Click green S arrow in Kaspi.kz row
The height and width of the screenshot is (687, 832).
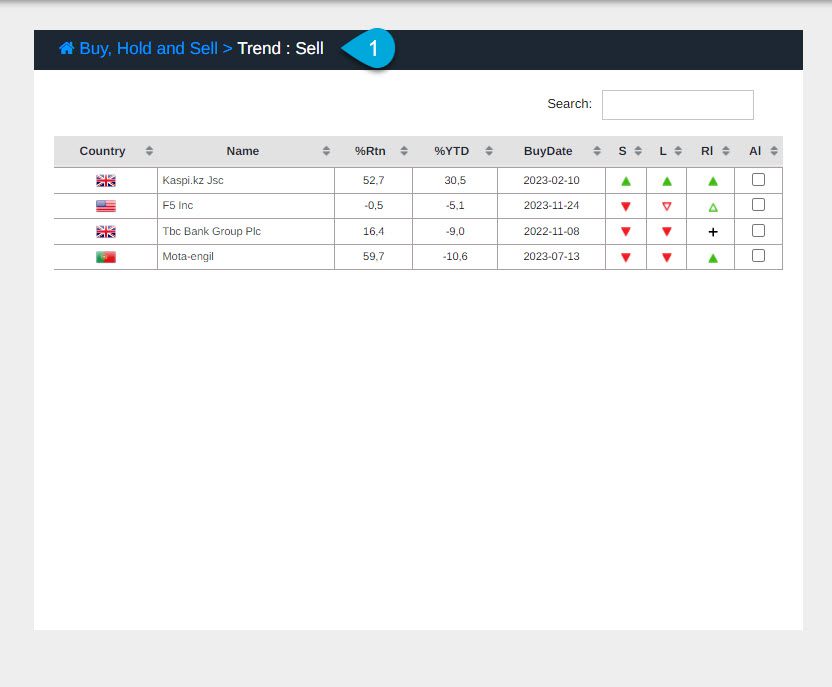tap(626, 181)
